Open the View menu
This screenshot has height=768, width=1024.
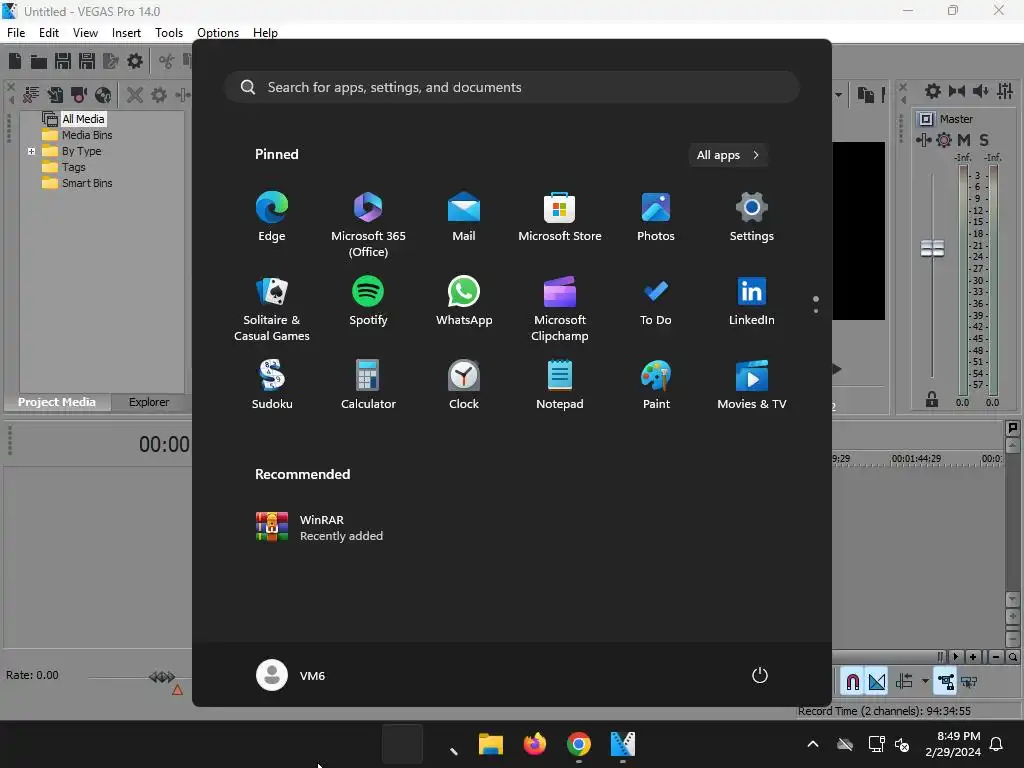pyautogui.click(x=85, y=33)
